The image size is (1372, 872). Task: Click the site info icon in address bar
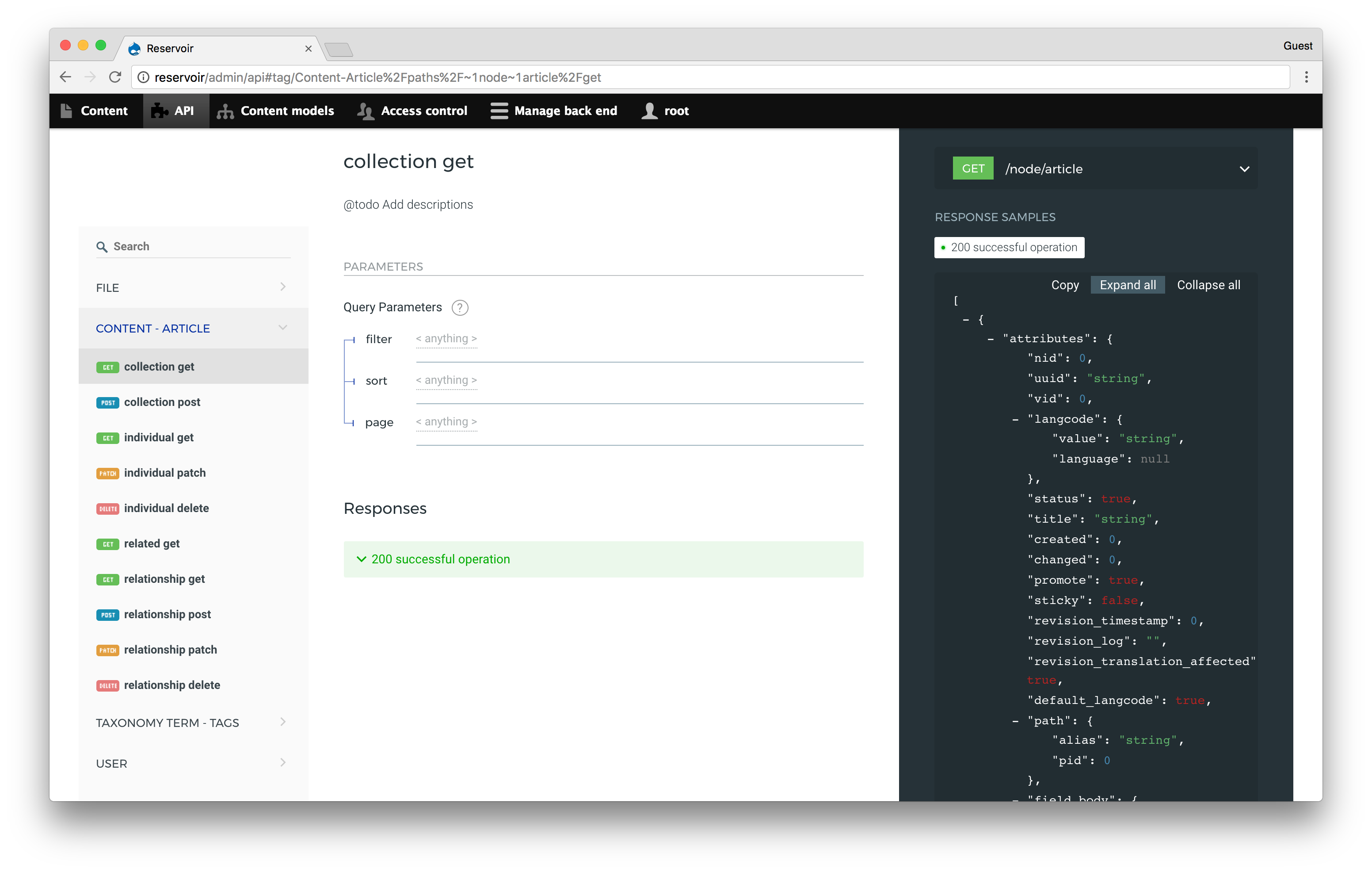tap(144, 77)
